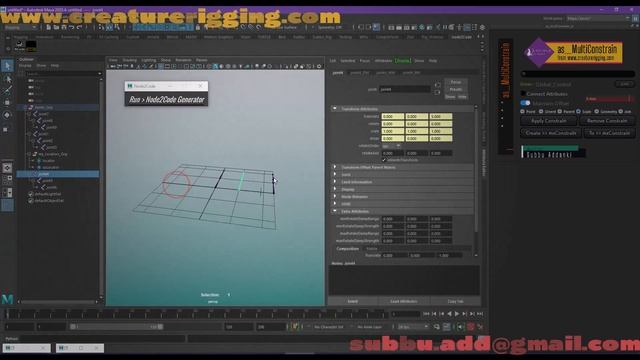Step back one frame

point(434,314)
